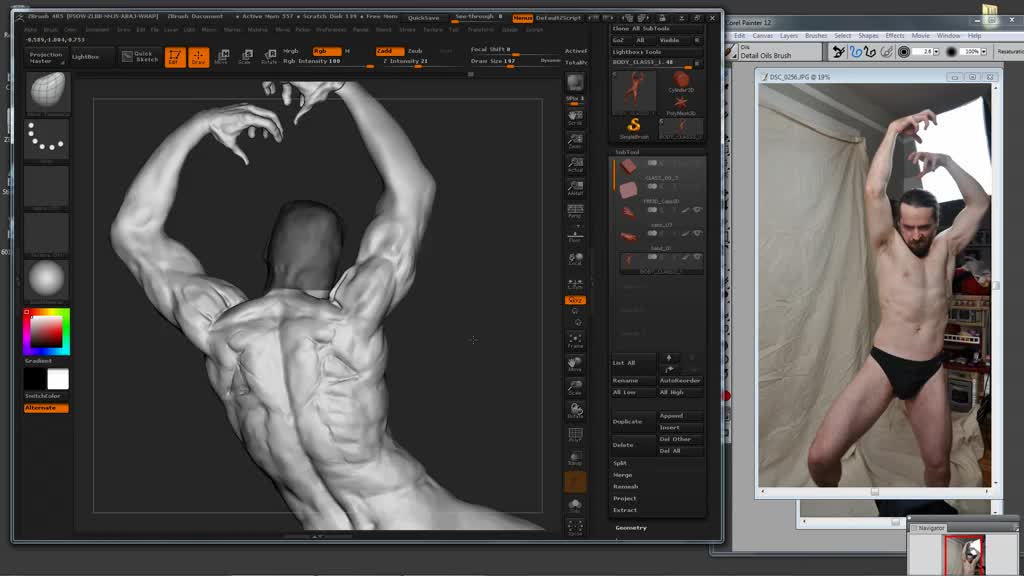Select the Scale transform tool
The width and height of the screenshot is (1024, 576).
tap(246, 57)
